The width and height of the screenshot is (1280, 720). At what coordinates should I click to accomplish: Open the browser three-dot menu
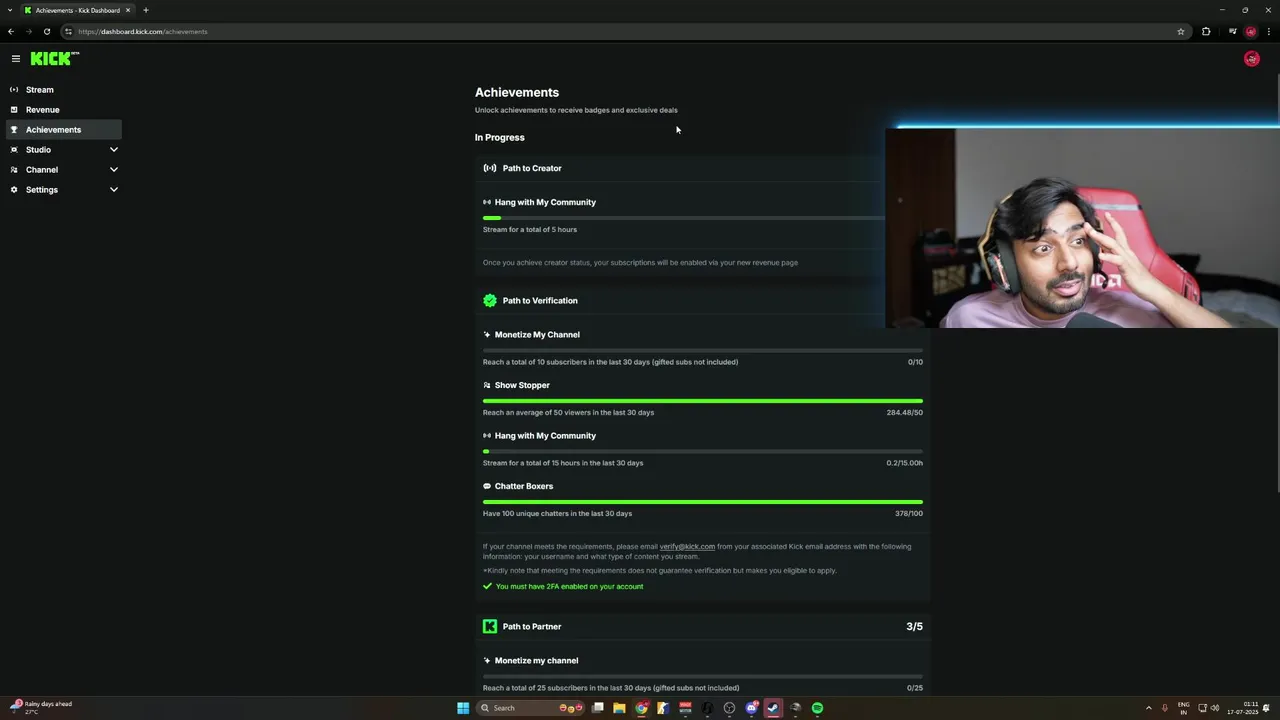point(1268,31)
